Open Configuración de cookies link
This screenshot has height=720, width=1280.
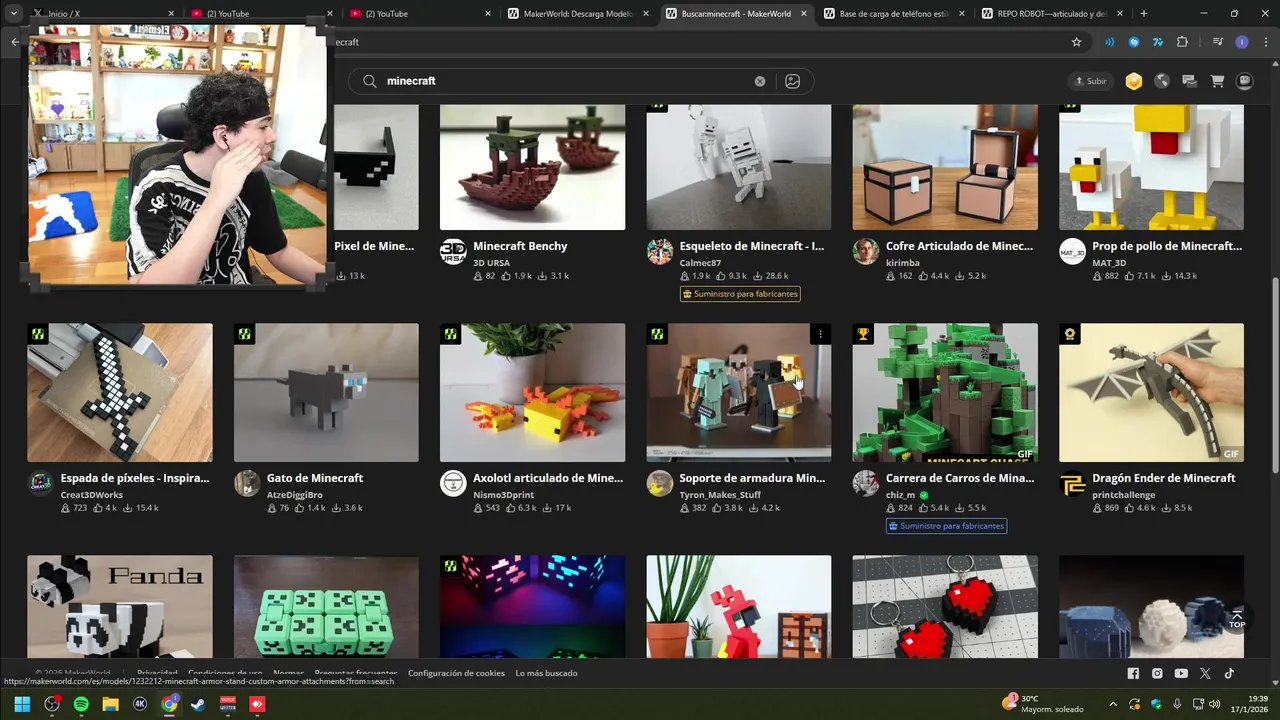pyautogui.click(x=456, y=673)
